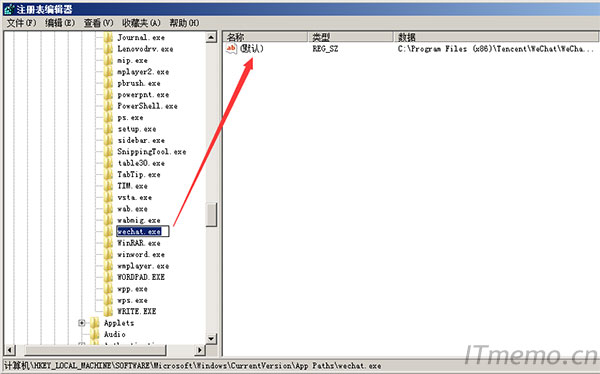Click the 数据 column header
Viewport: 600px width, 374px height.
pos(496,37)
